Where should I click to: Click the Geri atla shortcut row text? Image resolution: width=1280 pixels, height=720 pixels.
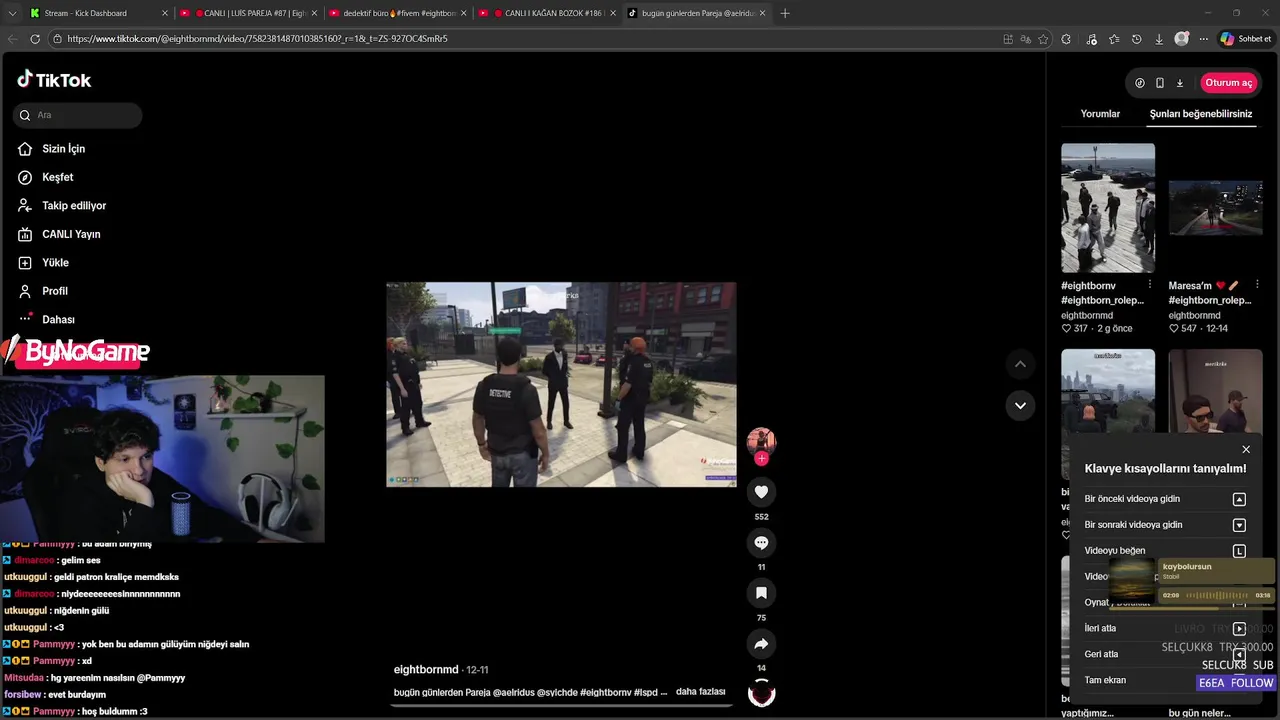1102,654
